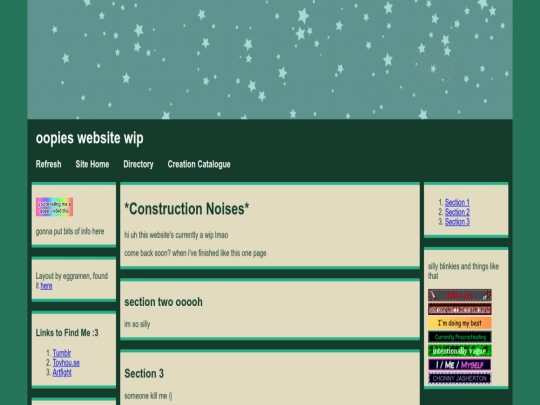
Task: Click text "gonna put bits of info here"
Action: (70, 231)
